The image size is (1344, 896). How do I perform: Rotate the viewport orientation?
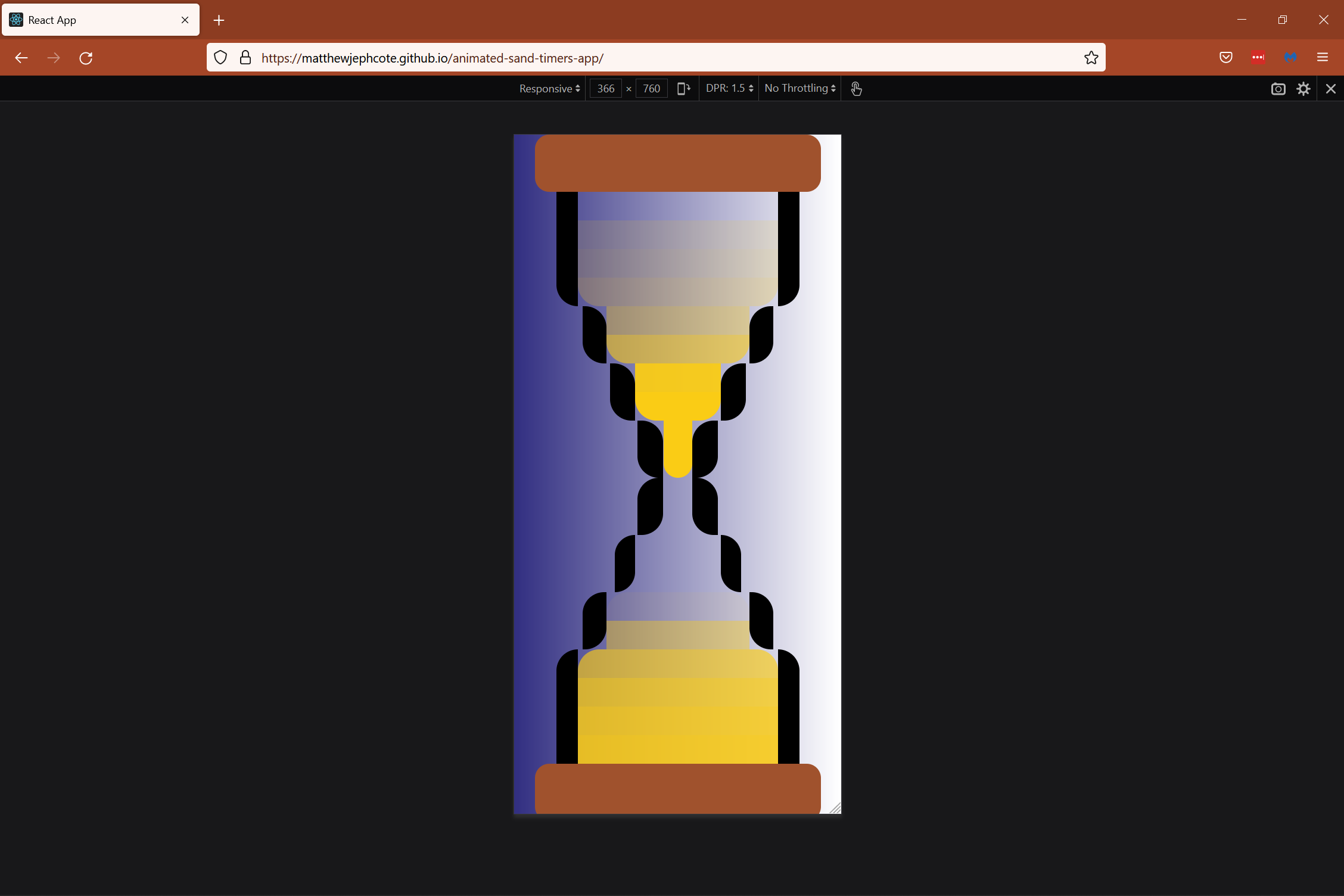[x=683, y=88]
